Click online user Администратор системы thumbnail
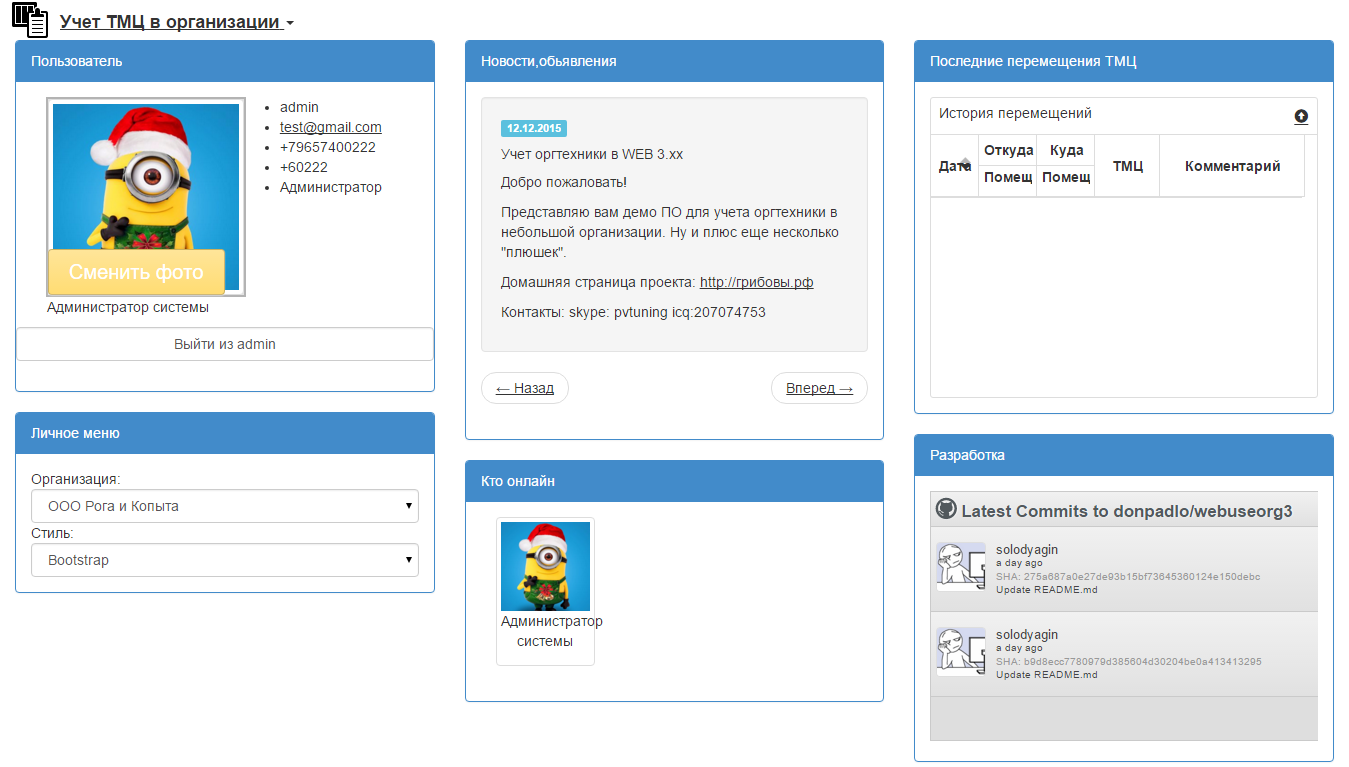The image size is (1349, 767). pos(545,567)
